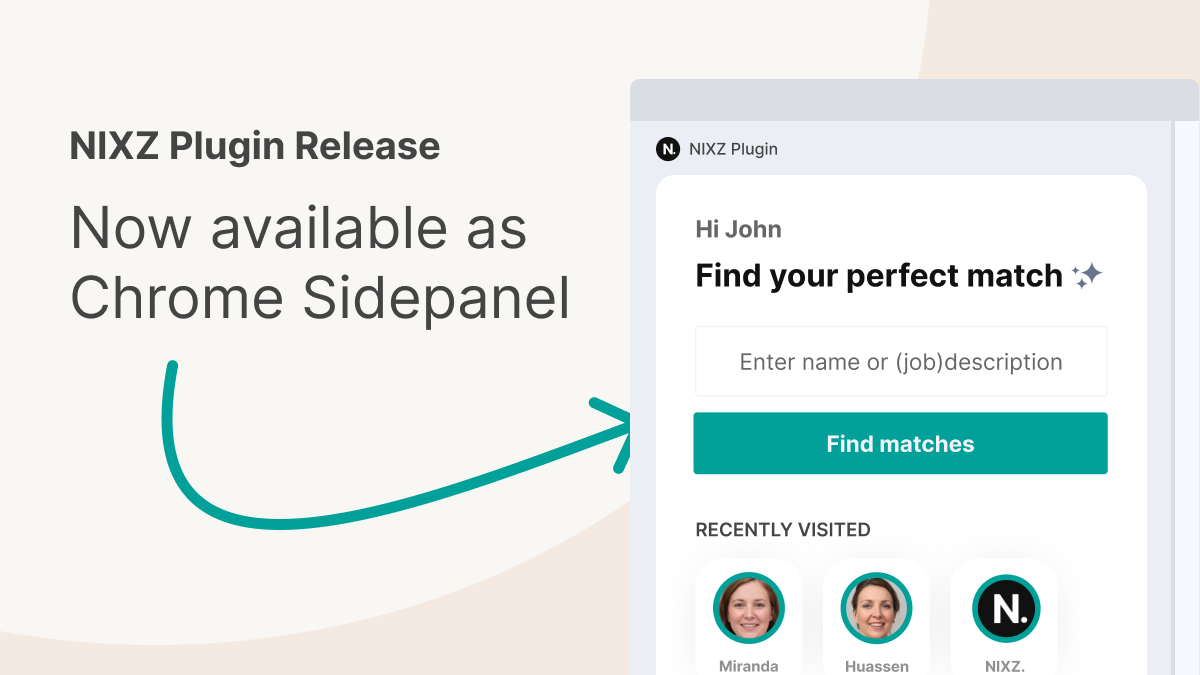Screen dimensions: 1200x675
Task: Focus the name or (job)description field
Action: pos(901,361)
